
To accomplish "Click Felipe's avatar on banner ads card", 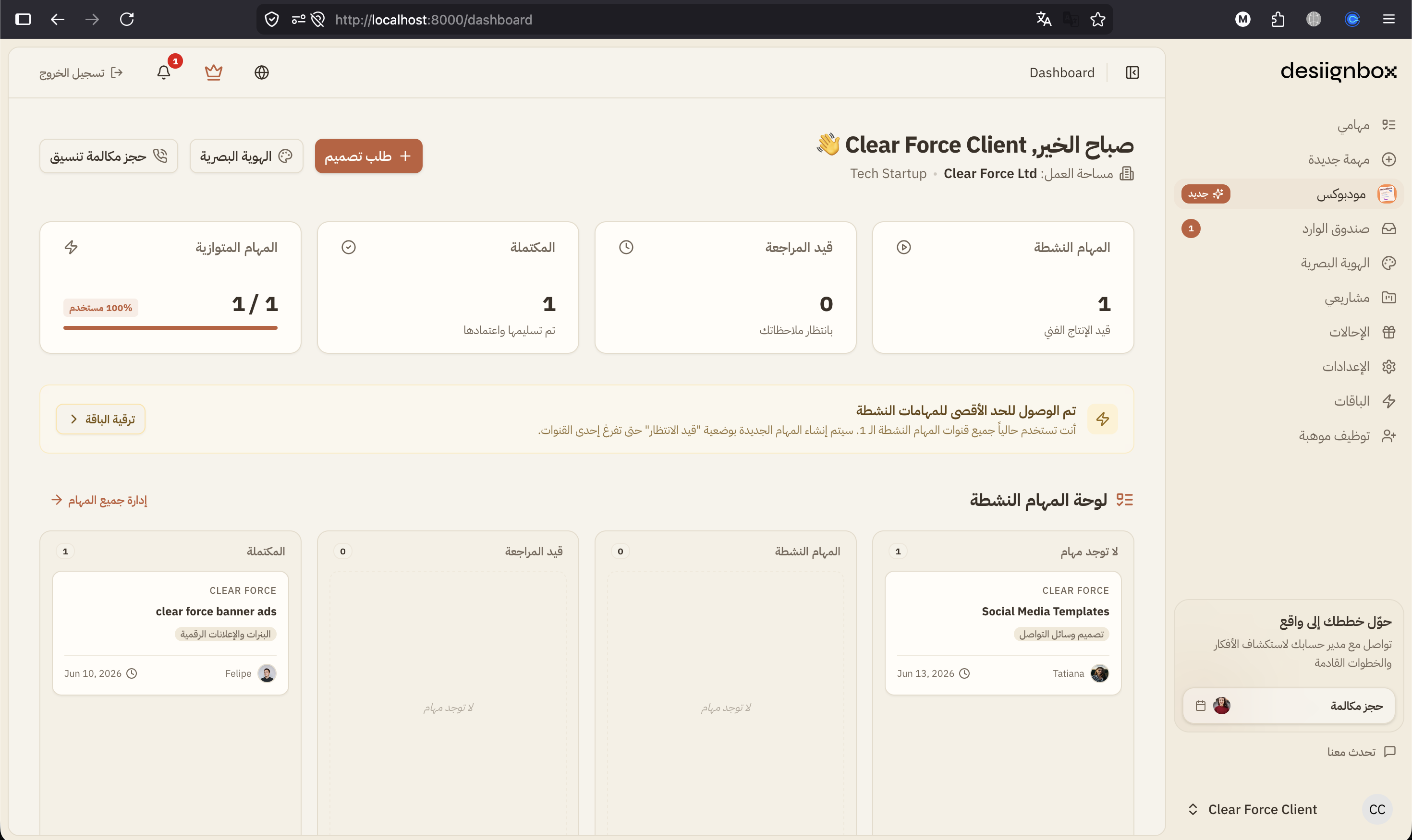I will pos(267,673).
